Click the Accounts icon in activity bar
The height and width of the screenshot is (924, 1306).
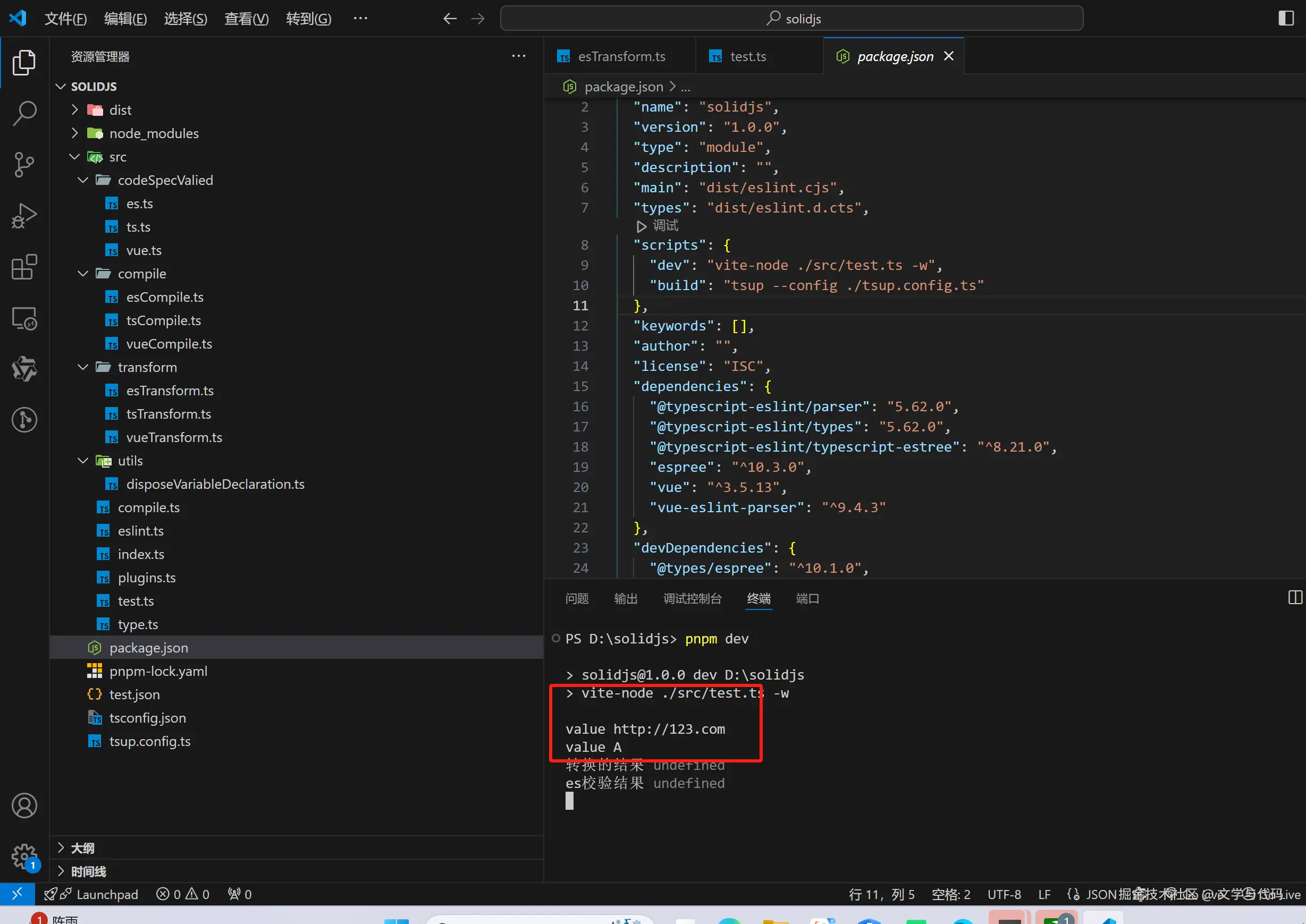point(24,805)
